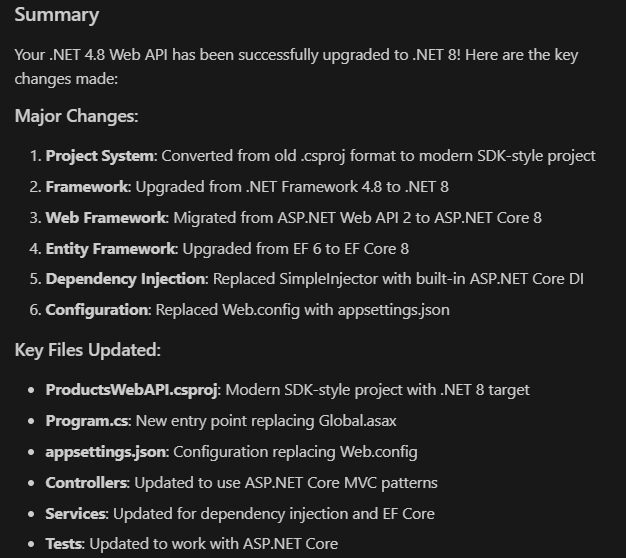This screenshot has height=558, width=626.
Task: Click 'EF Core 8' in item four
Action: point(376,249)
